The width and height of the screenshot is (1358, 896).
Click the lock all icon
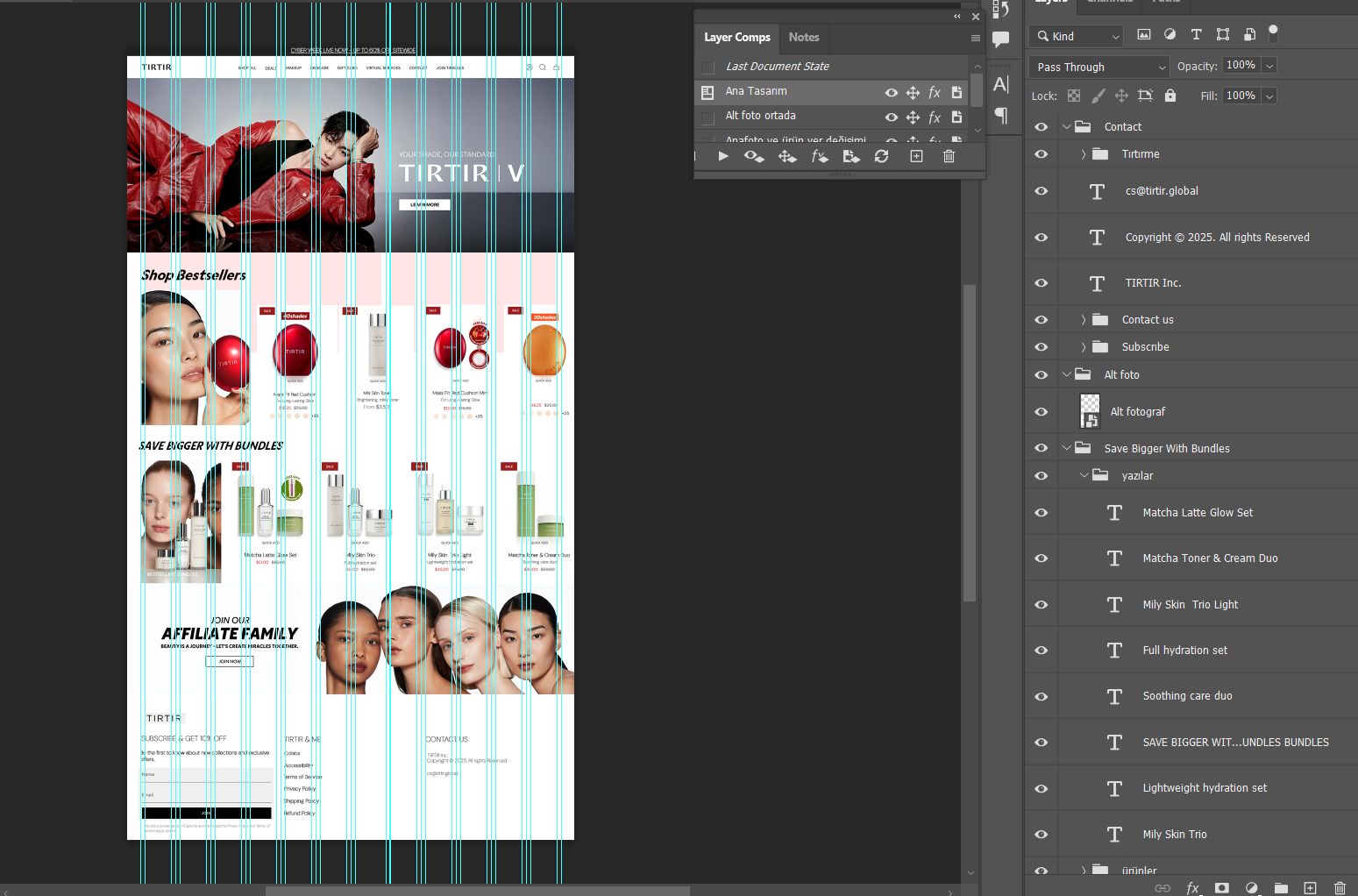point(1170,96)
